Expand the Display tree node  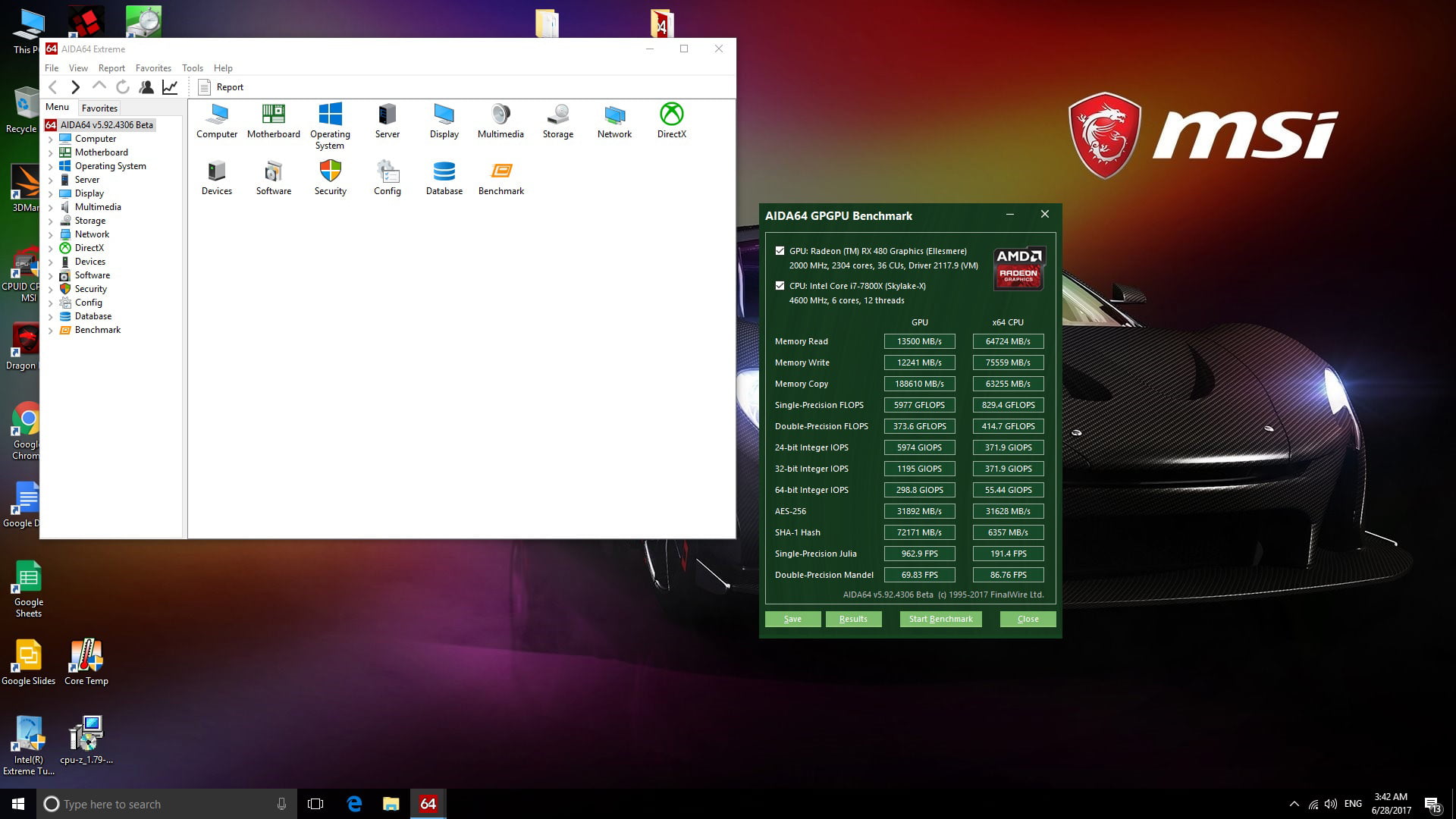point(51,194)
